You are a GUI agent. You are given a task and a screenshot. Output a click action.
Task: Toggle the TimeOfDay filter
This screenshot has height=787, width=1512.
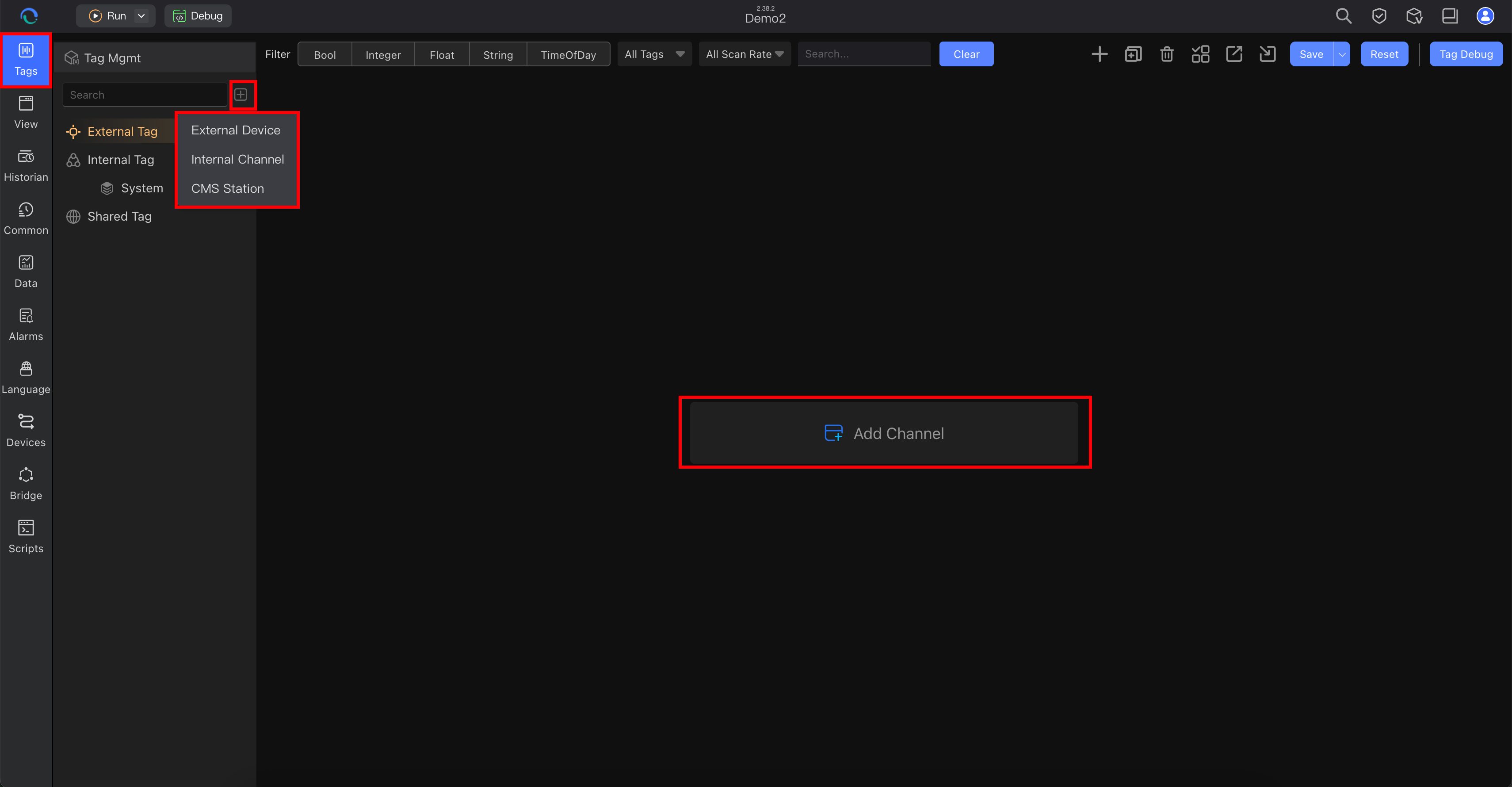(568, 54)
